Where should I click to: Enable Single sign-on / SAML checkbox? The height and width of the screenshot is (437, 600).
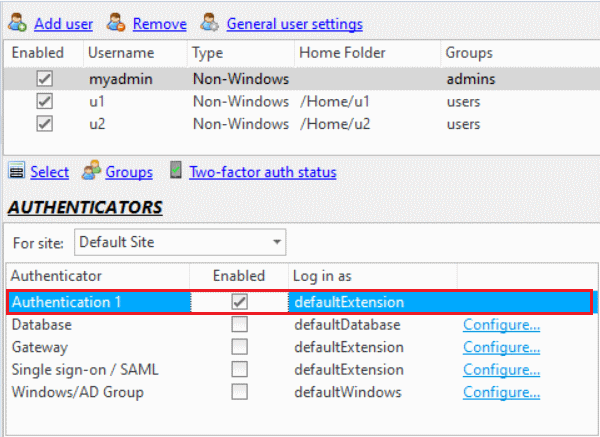tap(239, 370)
